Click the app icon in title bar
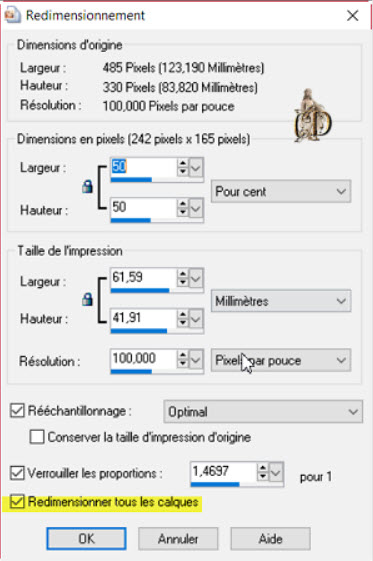This screenshot has height=561, width=373. coord(13,15)
